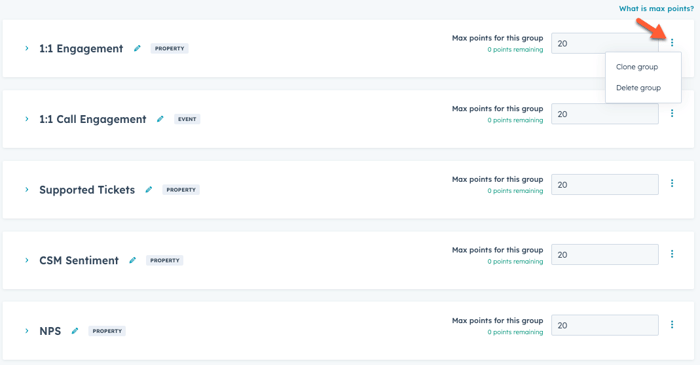This screenshot has height=365, width=700.
Task: Click 'Max points for this group' for CSM Sentiment
Action: point(497,250)
